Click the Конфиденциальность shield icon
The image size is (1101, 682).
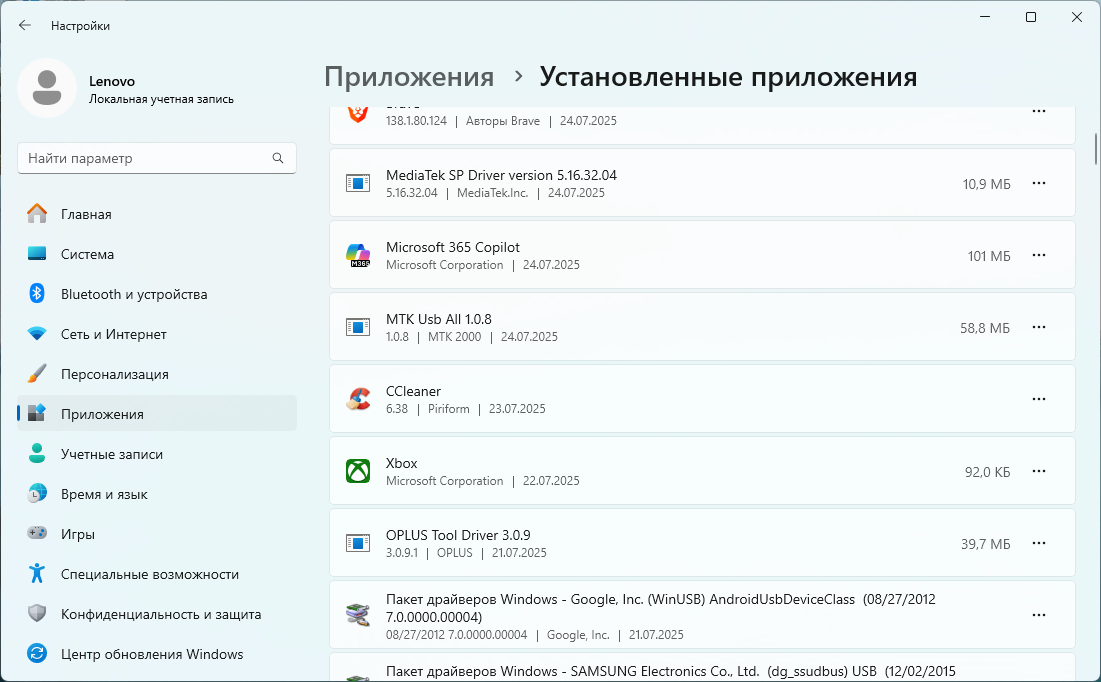coord(37,613)
